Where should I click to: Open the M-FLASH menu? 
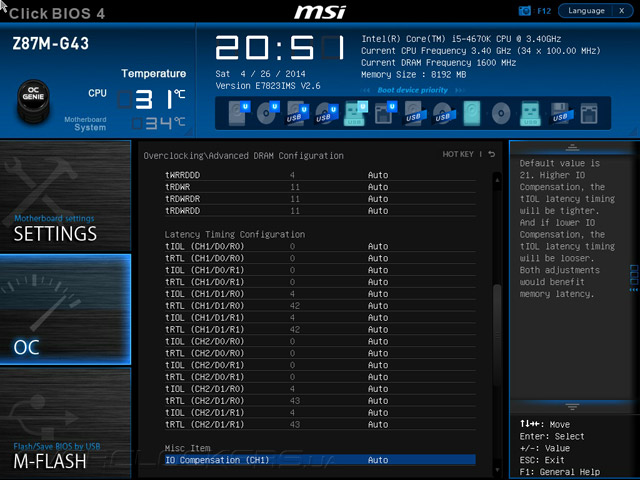65,423
